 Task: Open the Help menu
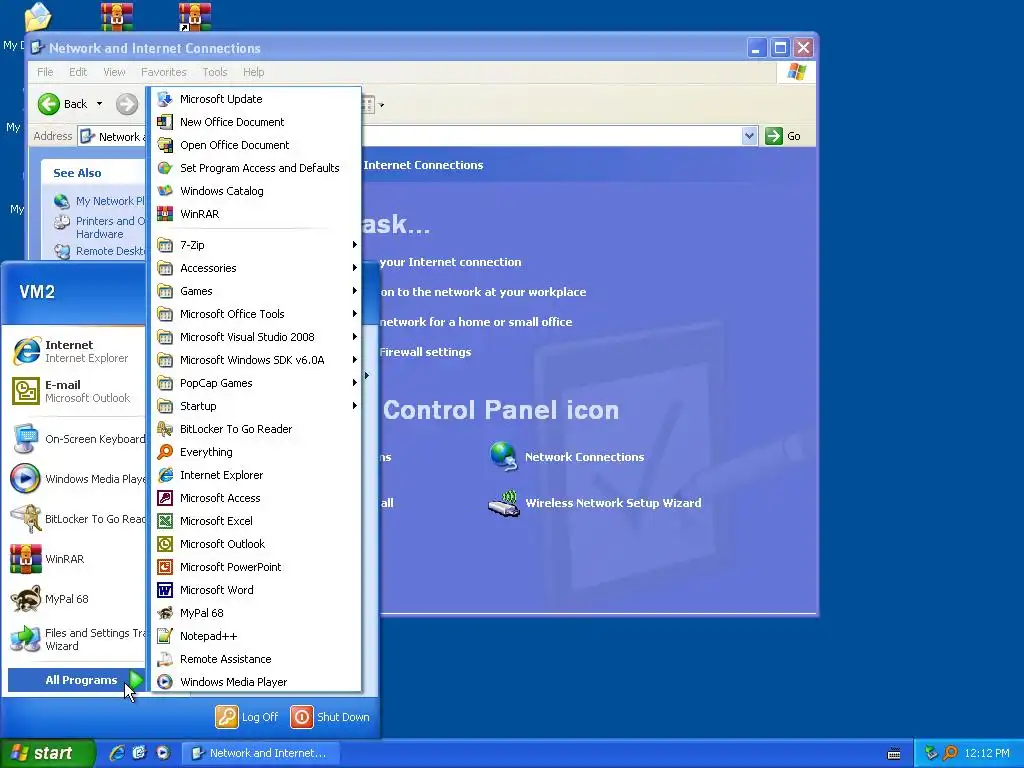pyautogui.click(x=253, y=72)
